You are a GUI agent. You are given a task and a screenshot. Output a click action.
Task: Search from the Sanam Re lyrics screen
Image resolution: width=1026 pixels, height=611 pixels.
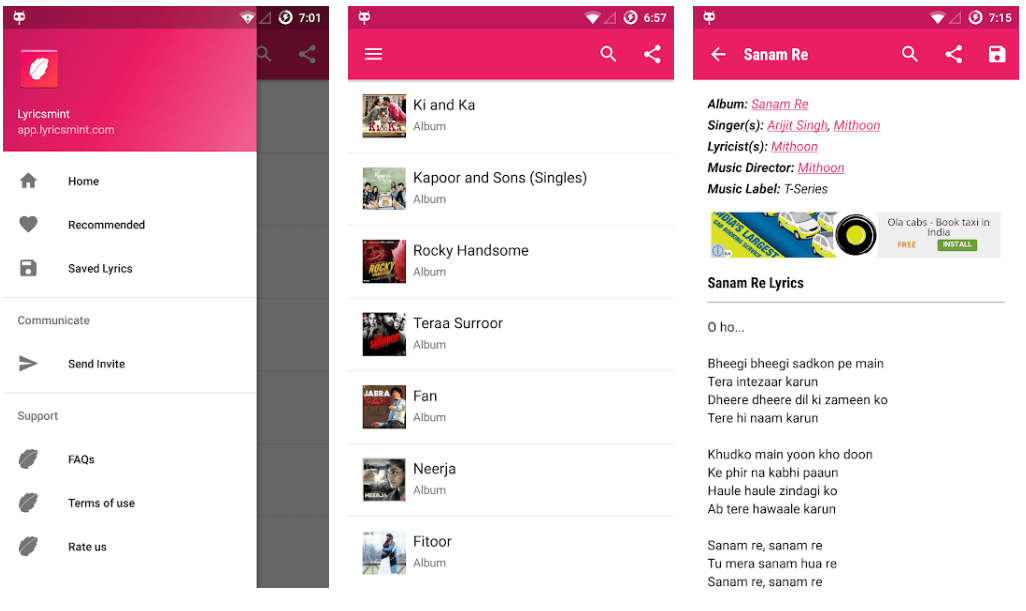909,55
